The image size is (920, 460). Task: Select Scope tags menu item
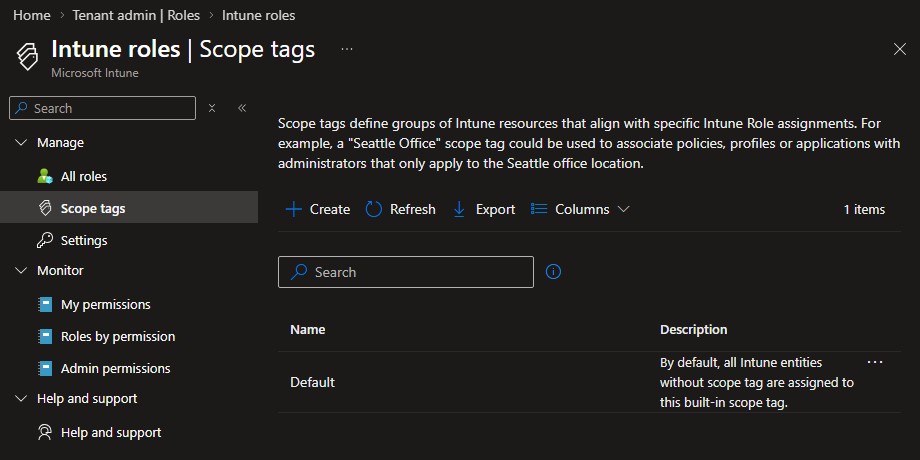click(92, 208)
